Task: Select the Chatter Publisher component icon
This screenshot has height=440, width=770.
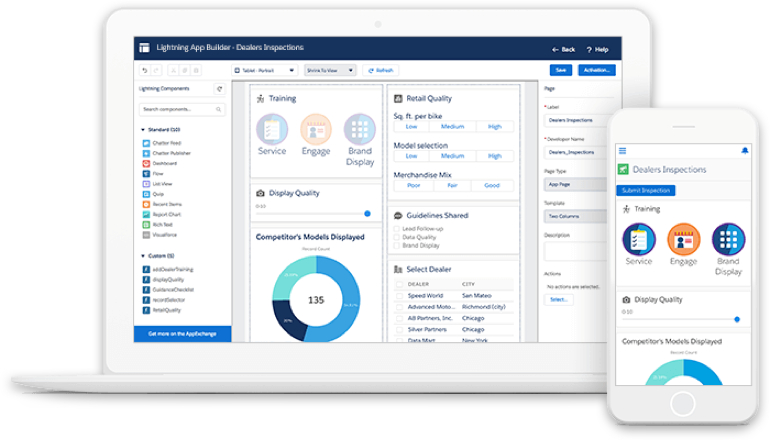Action: coord(146,153)
